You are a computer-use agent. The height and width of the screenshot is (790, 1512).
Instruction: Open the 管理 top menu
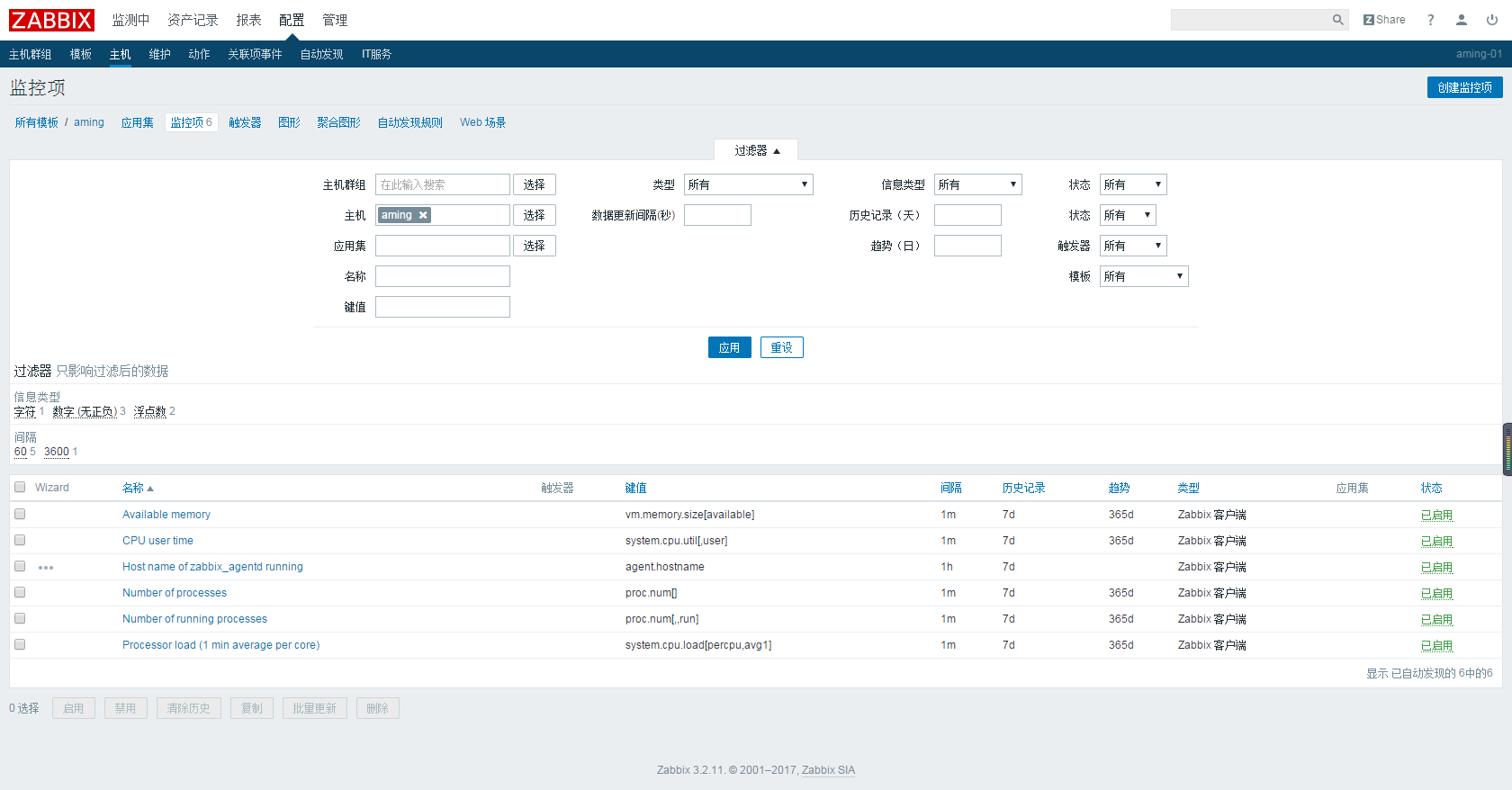(x=335, y=20)
